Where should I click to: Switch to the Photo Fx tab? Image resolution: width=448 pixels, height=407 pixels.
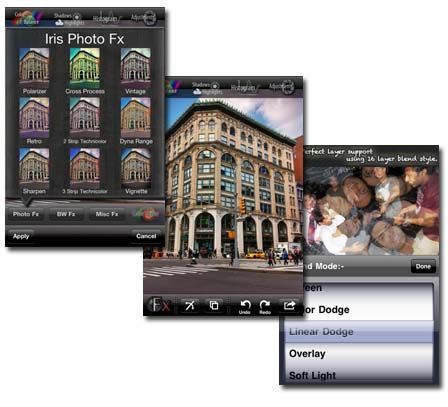pos(26,214)
